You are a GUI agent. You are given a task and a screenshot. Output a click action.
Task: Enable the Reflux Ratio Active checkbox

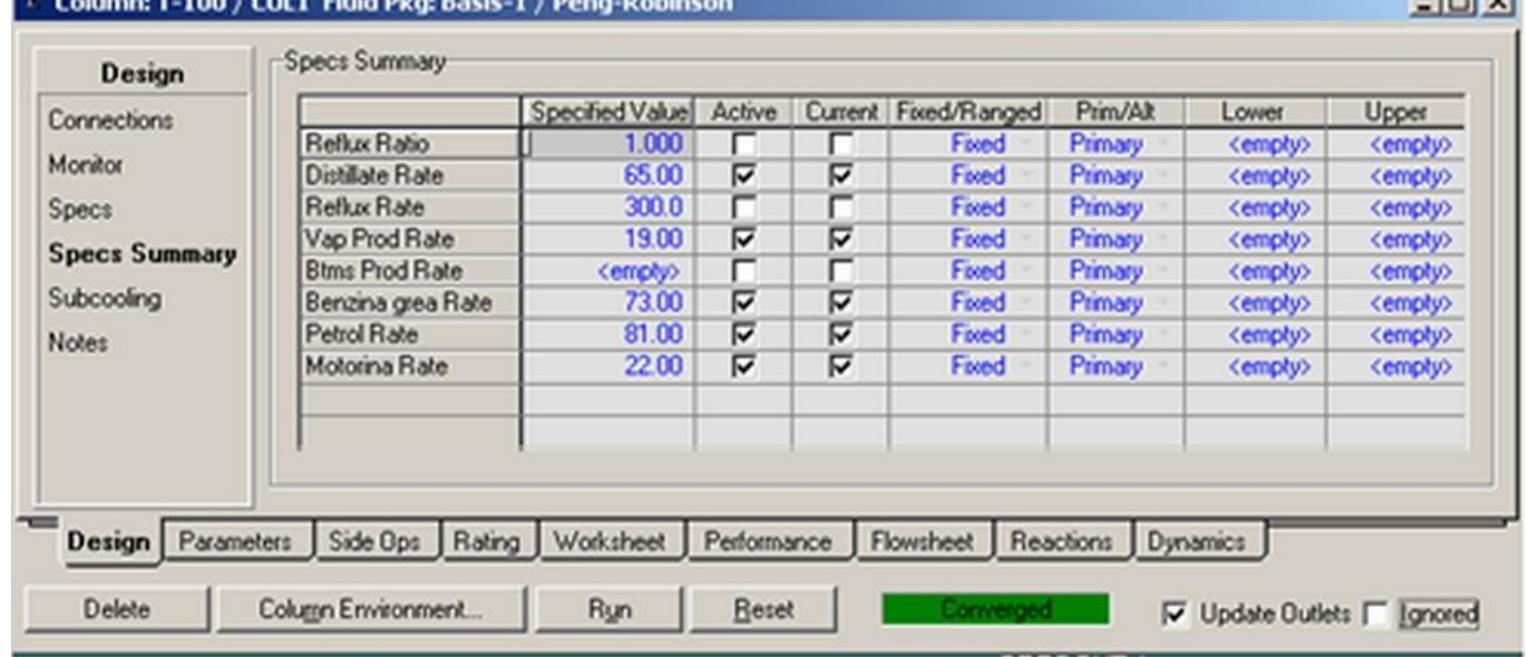[x=743, y=145]
